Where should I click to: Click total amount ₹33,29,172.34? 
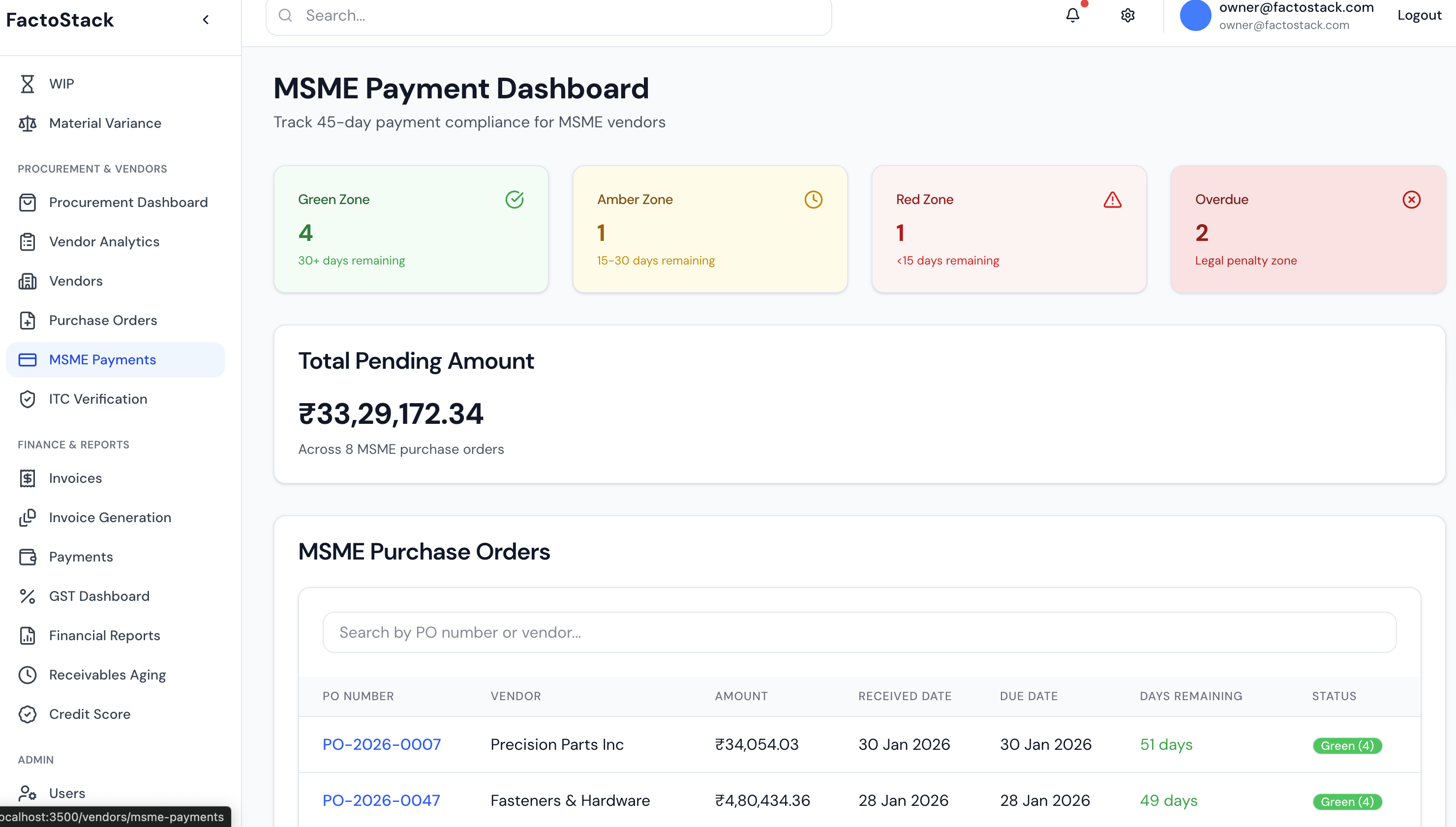coord(391,413)
